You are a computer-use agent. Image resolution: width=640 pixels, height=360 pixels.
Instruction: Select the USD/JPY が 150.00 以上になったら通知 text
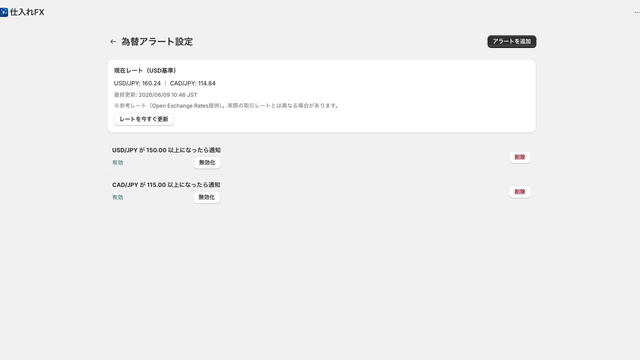click(x=167, y=150)
